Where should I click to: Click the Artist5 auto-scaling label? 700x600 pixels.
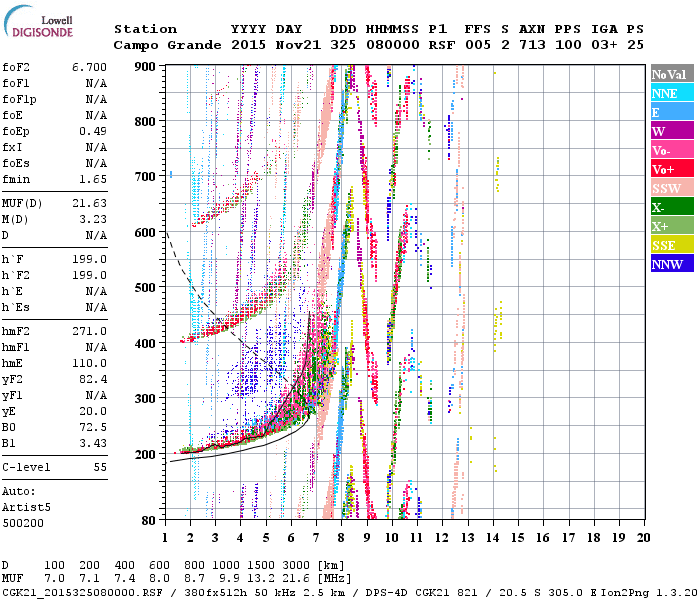26,508
